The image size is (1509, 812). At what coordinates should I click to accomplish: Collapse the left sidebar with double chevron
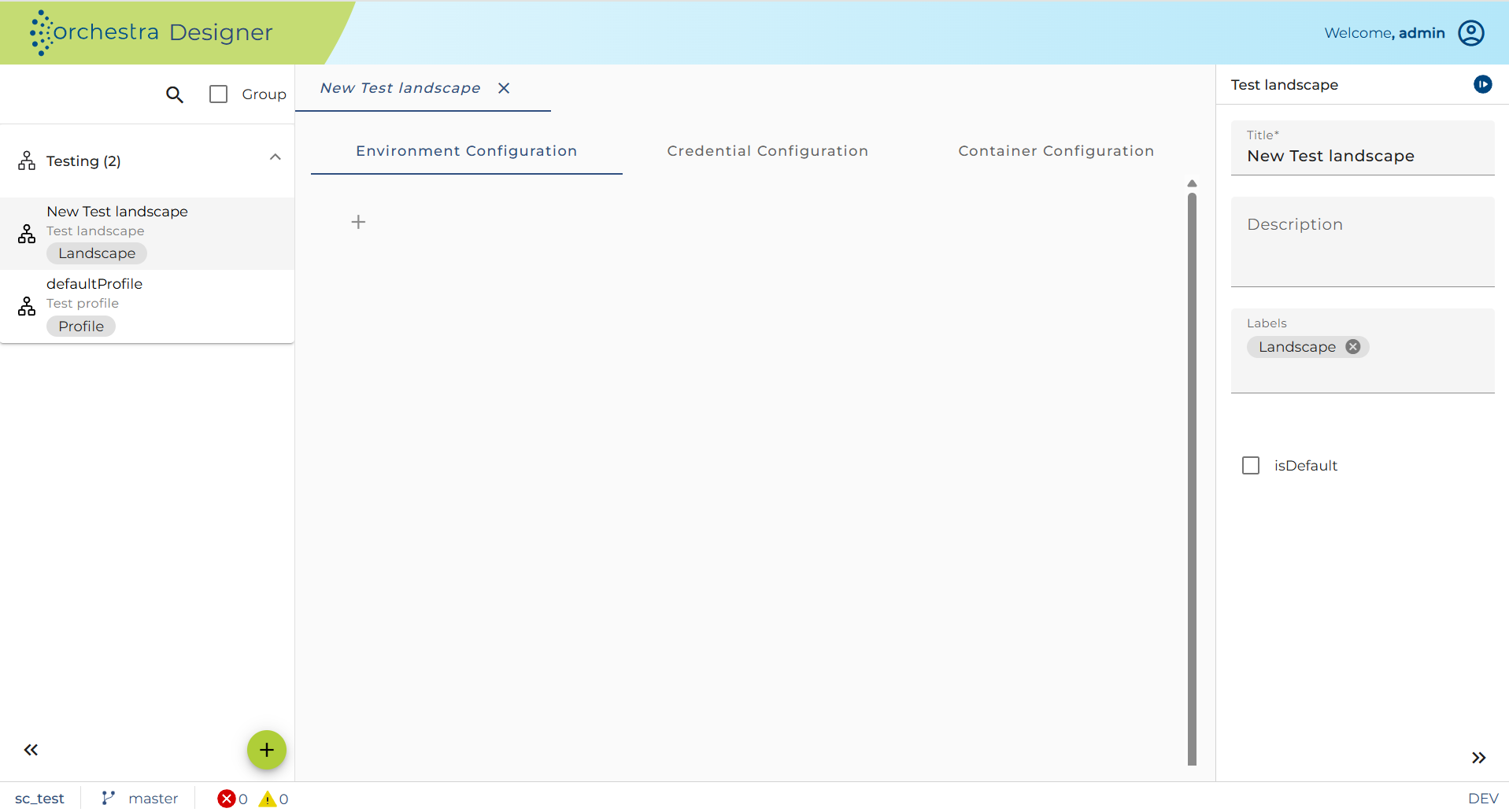click(x=31, y=750)
